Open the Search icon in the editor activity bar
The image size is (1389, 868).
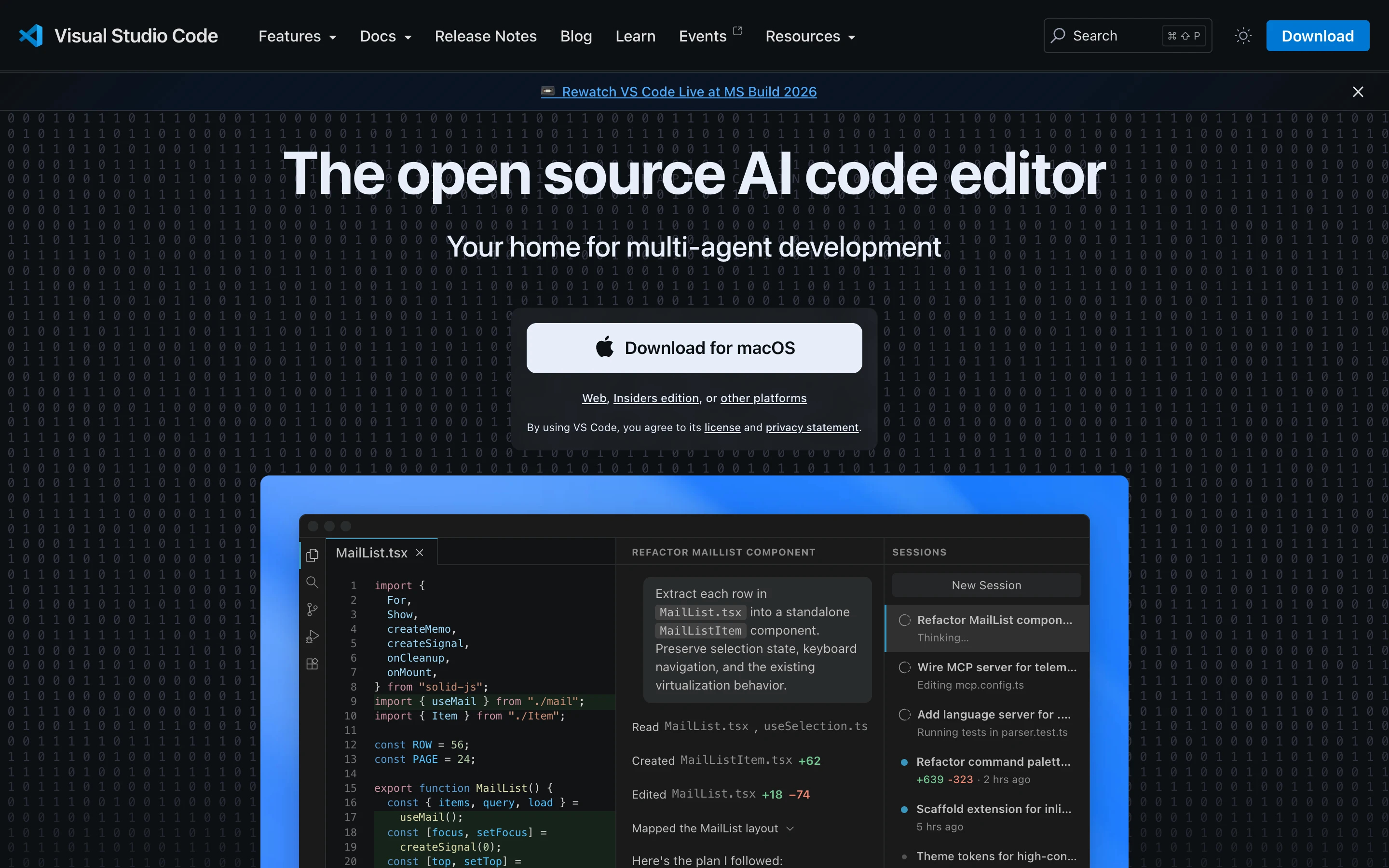(312, 582)
